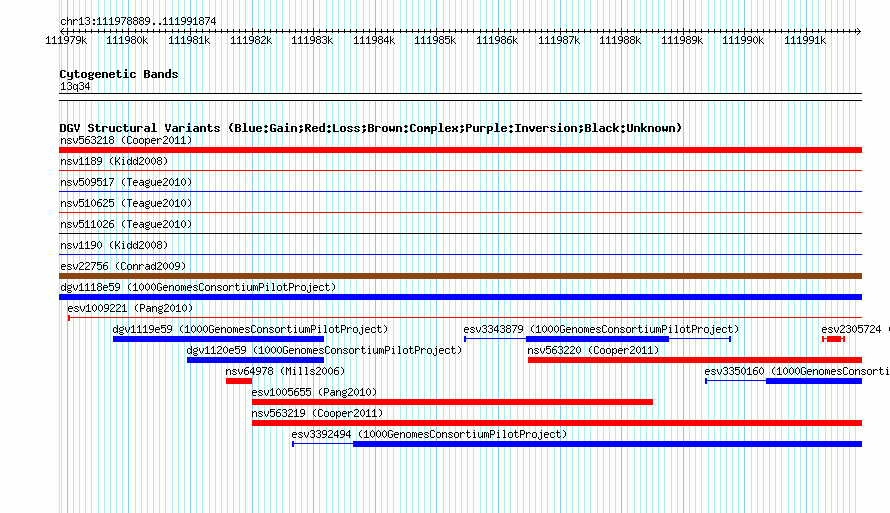Open the dgv1119e59 variant text label
890x513 pixels.
click(x=250, y=329)
